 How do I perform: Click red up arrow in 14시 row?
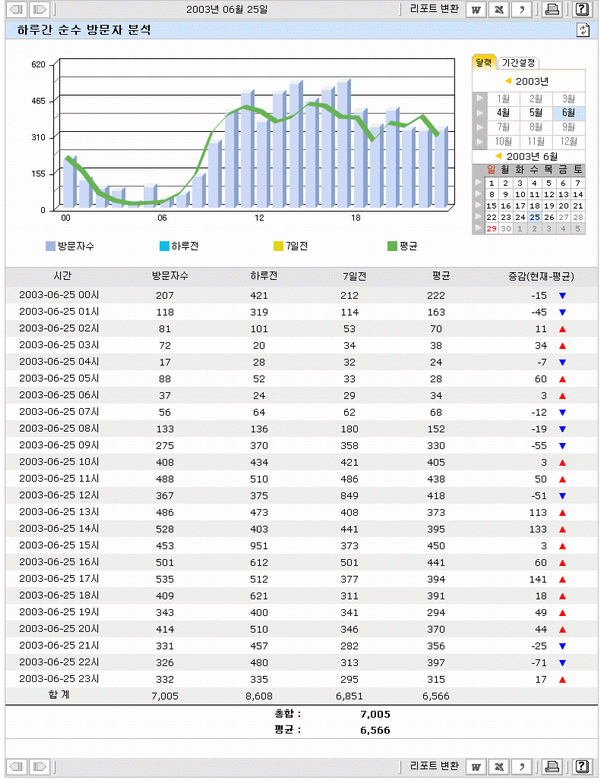click(562, 529)
